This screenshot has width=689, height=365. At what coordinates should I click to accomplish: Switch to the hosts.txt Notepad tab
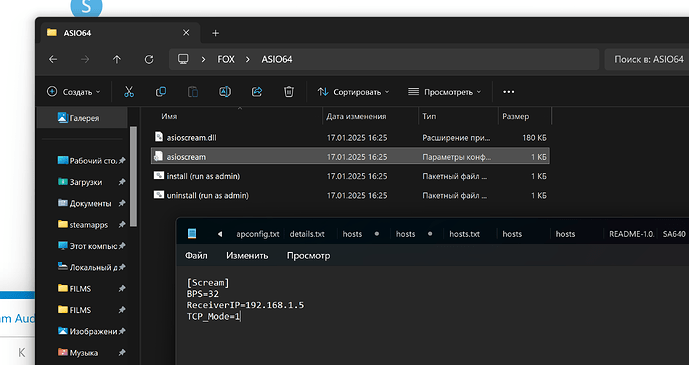coord(464,234)
